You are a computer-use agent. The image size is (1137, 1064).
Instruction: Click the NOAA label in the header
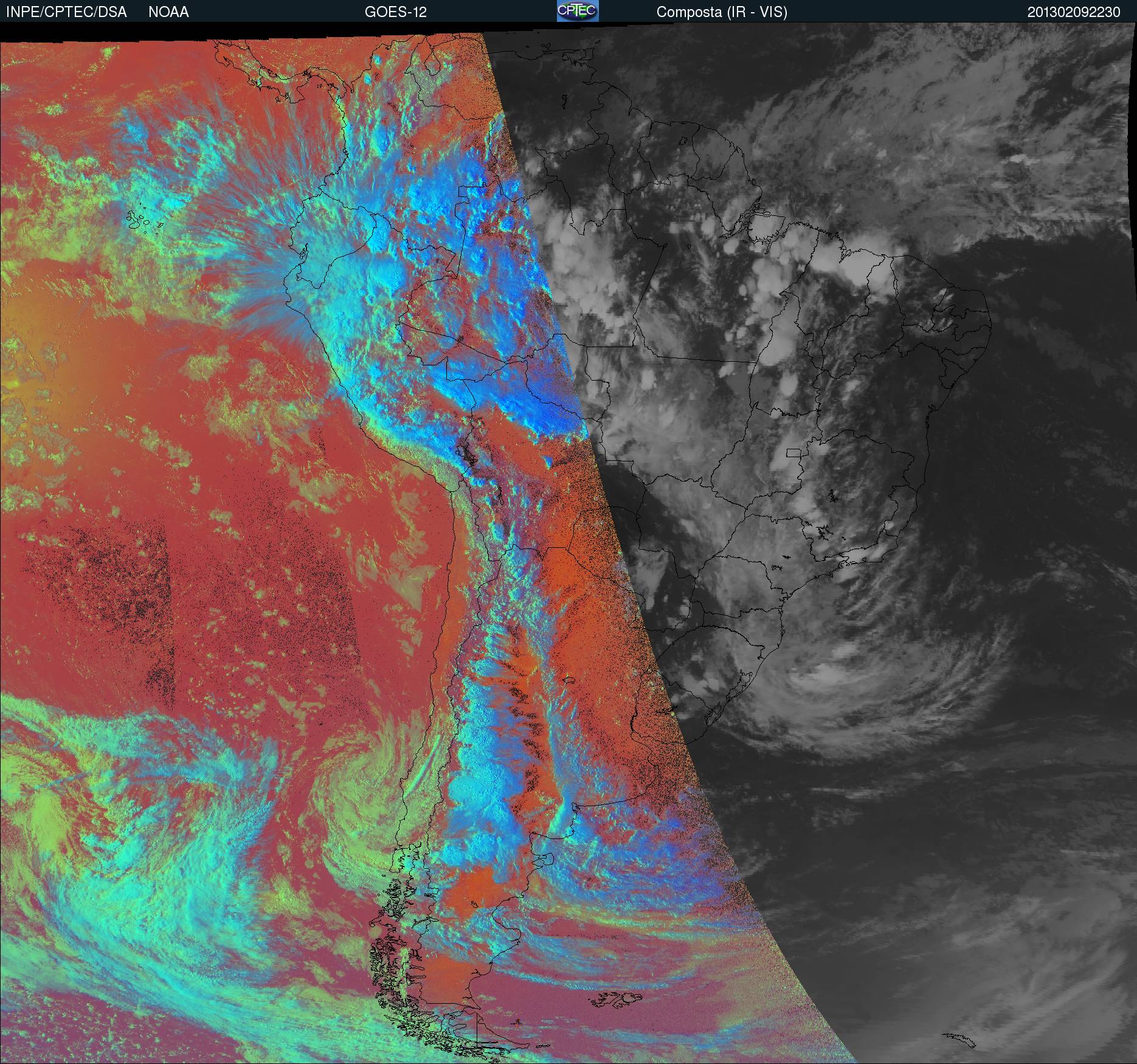(168, 12)
